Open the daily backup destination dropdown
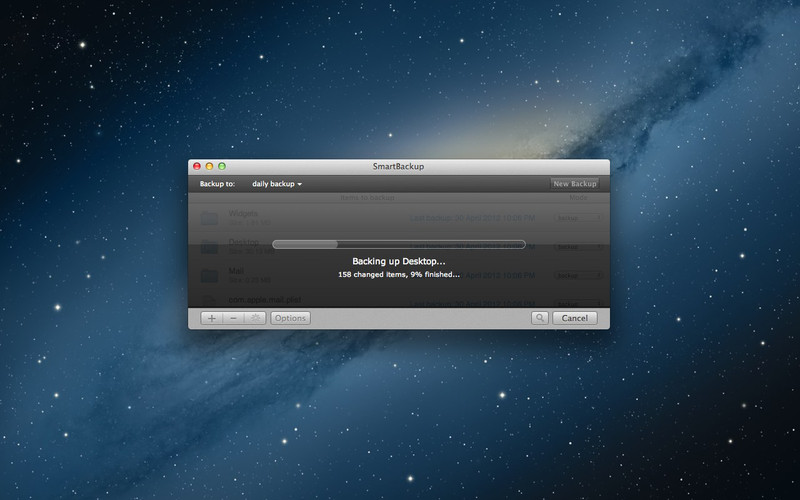 point(277,184)
